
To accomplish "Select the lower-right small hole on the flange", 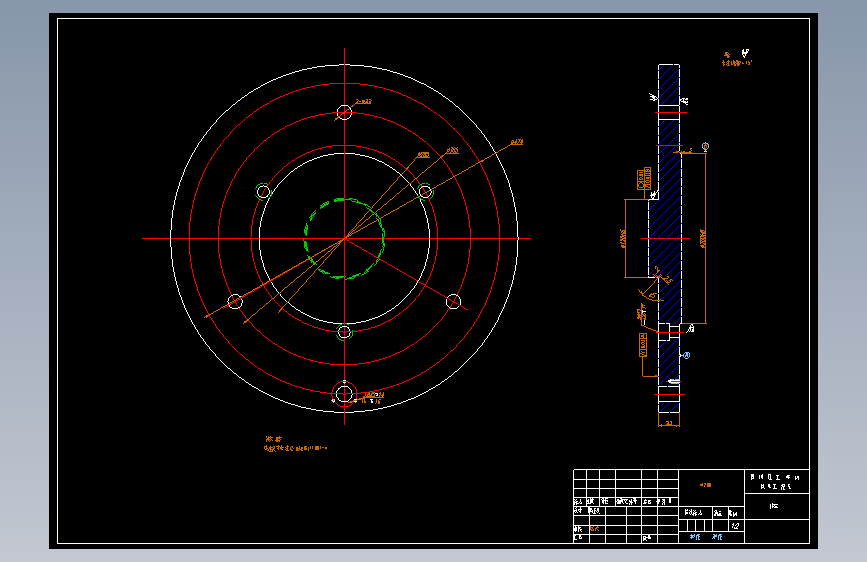I will pos(453,301).
